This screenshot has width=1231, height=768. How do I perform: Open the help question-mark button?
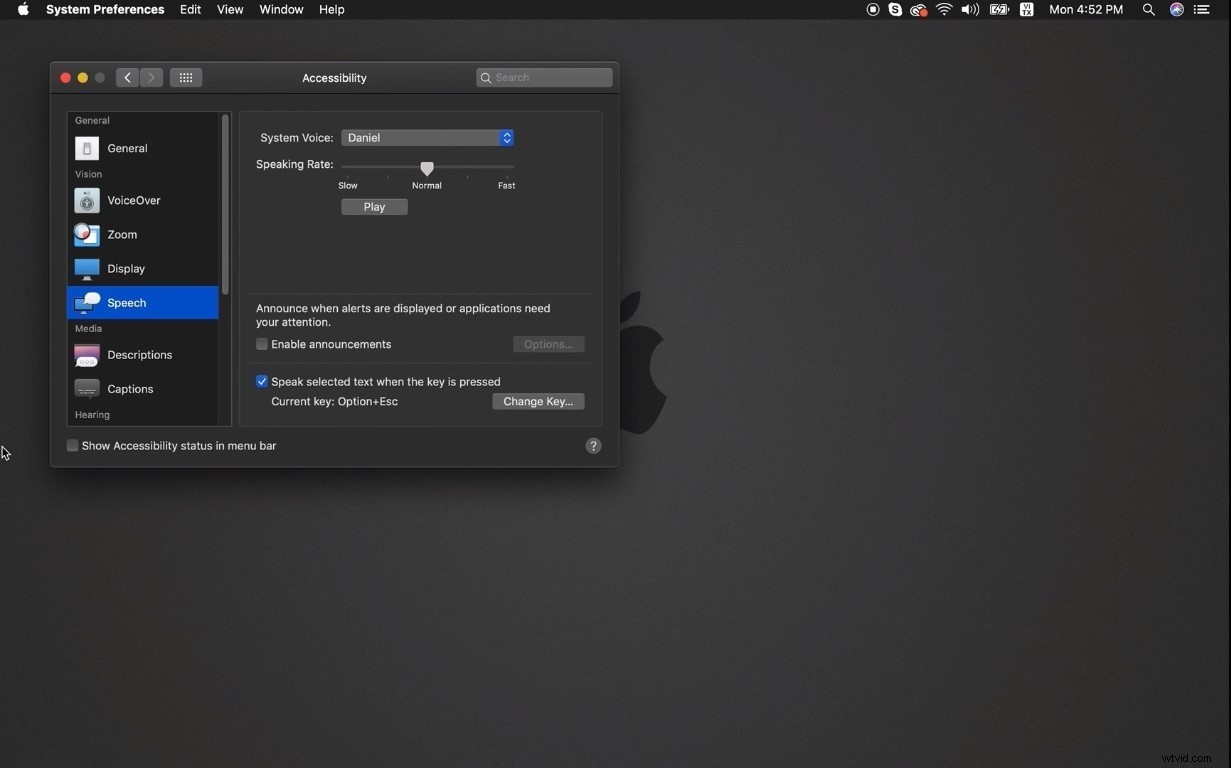click(593, 446)
